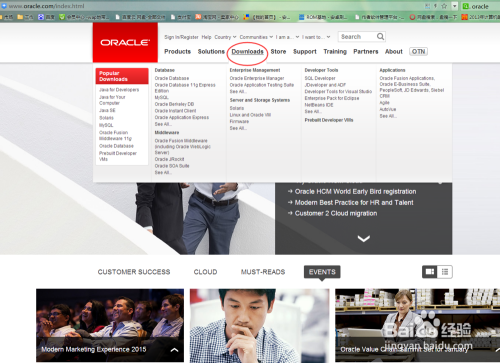Click Solaris in Popular Downloads
The width and height of the screenshot is (500, 363).
[106, 118]
